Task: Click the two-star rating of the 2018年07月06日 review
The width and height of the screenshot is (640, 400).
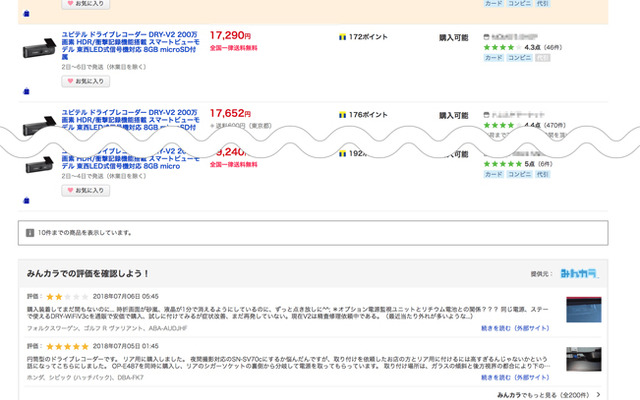Action: tap(67, 297)
